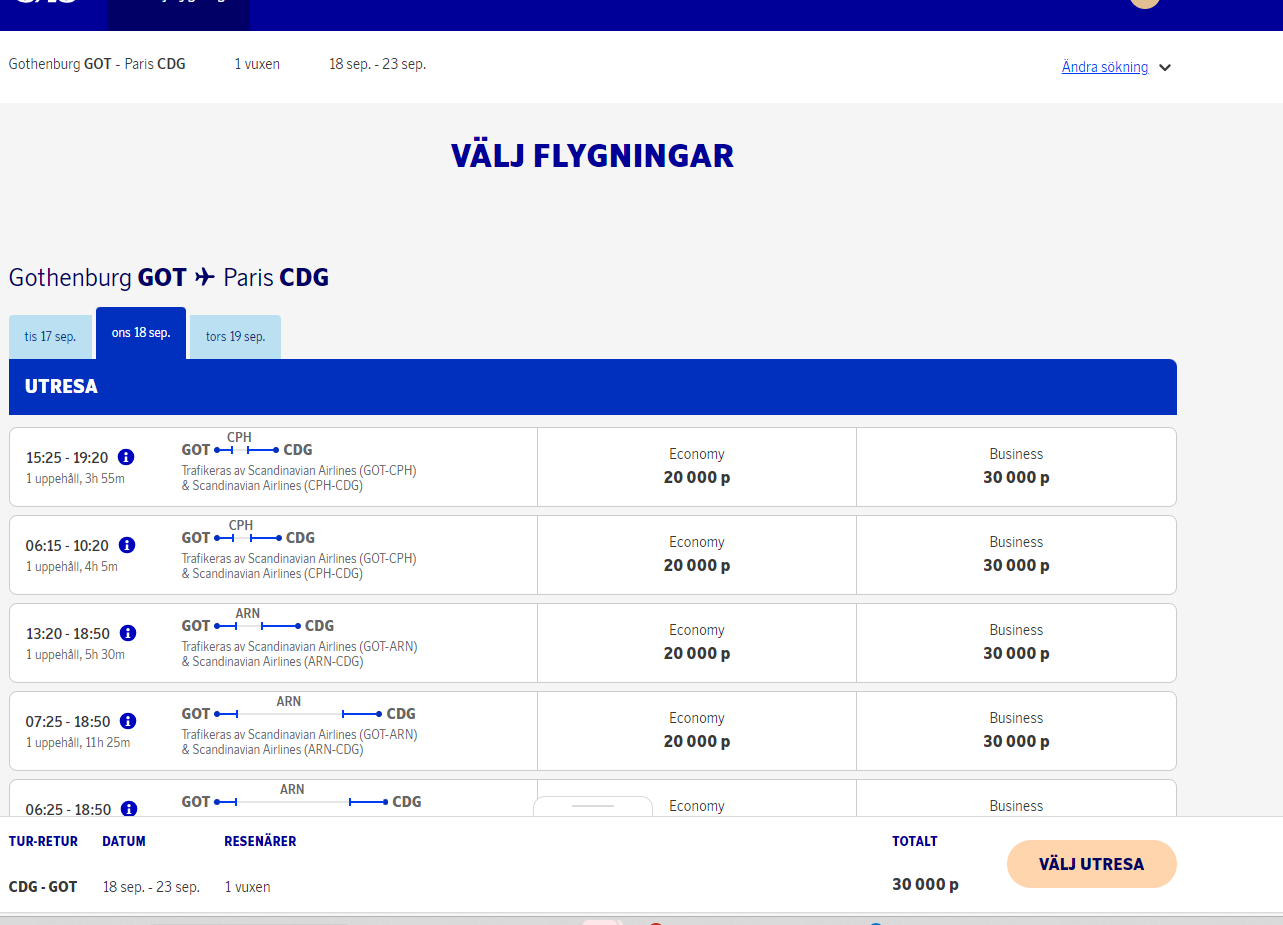Click the Ändra sökning link

coord(1104,67)
